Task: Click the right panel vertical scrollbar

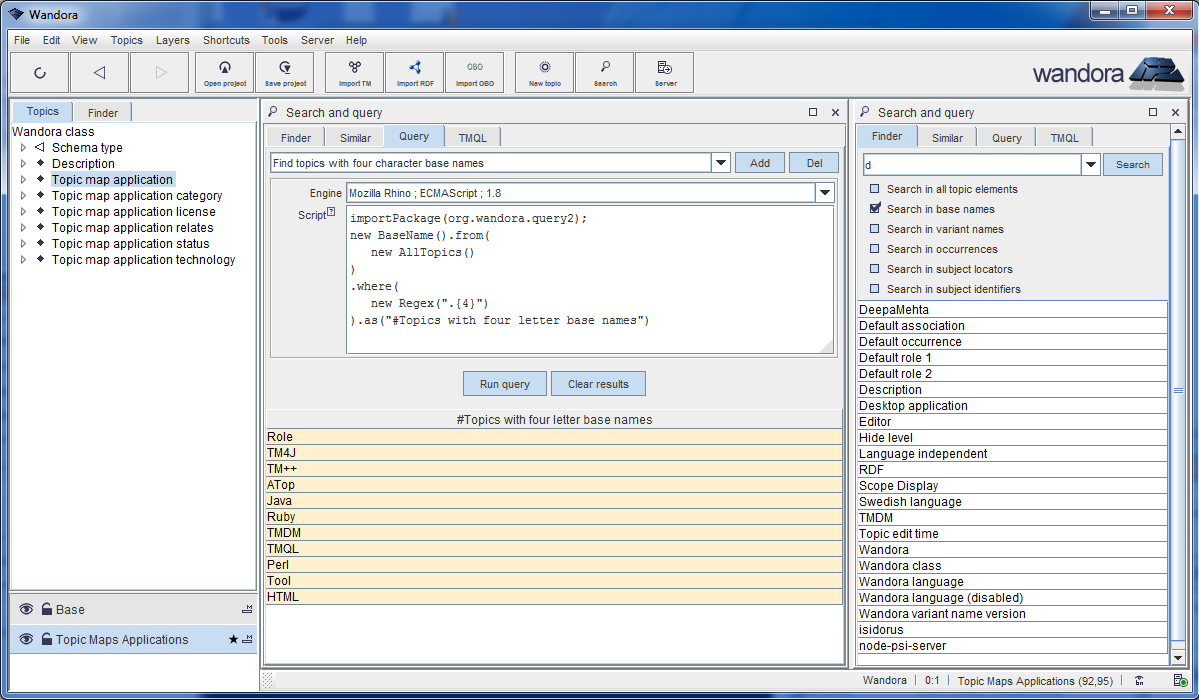Action: click(1178, 390)
